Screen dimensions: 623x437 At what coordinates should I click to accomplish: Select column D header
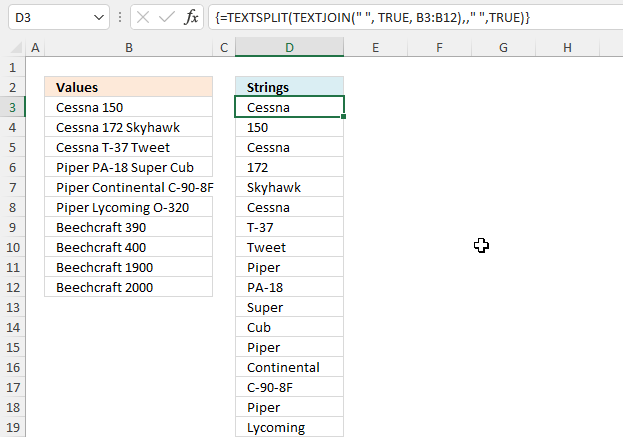(289, 48)
